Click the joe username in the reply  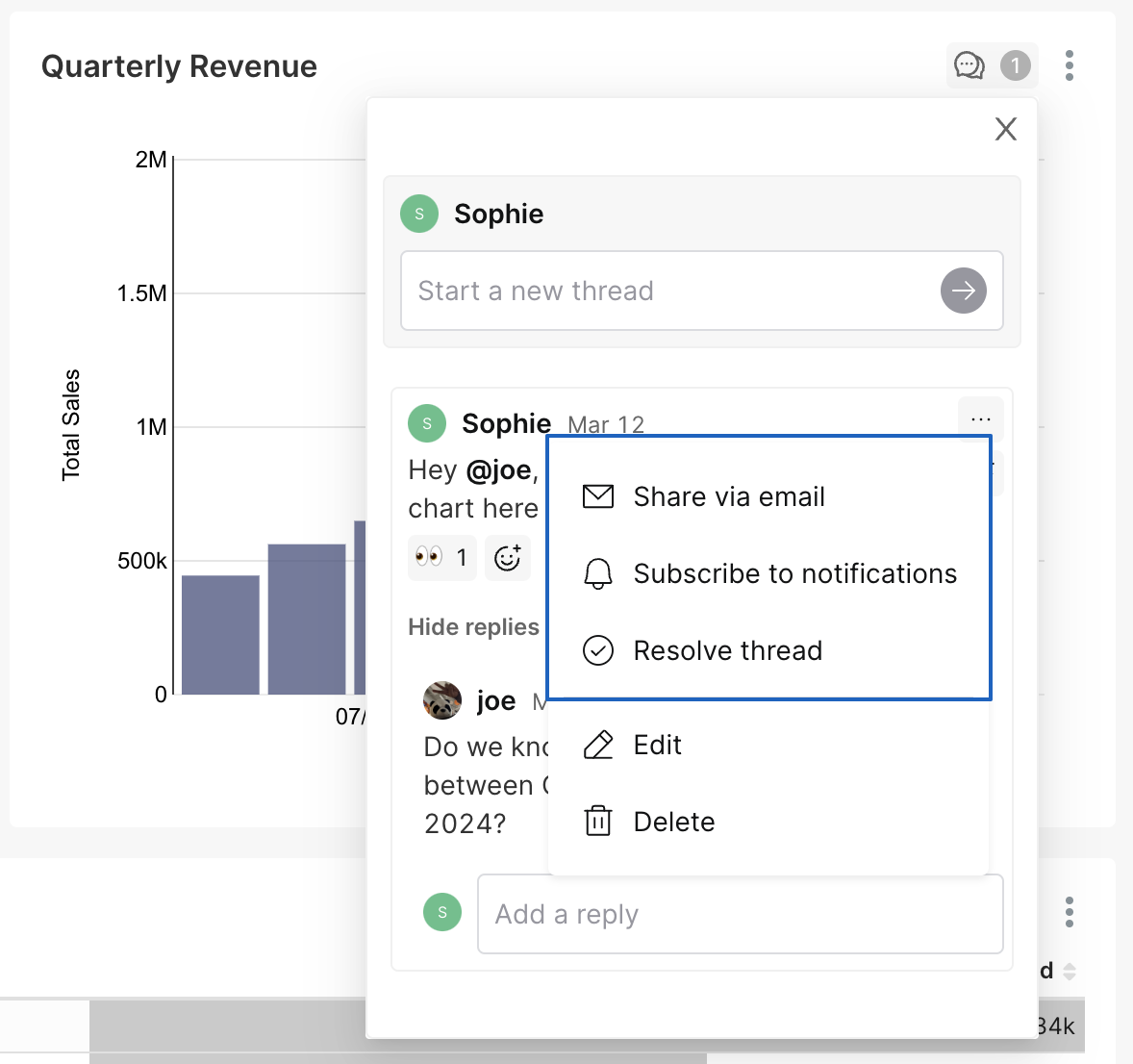(x=495, y=700)
